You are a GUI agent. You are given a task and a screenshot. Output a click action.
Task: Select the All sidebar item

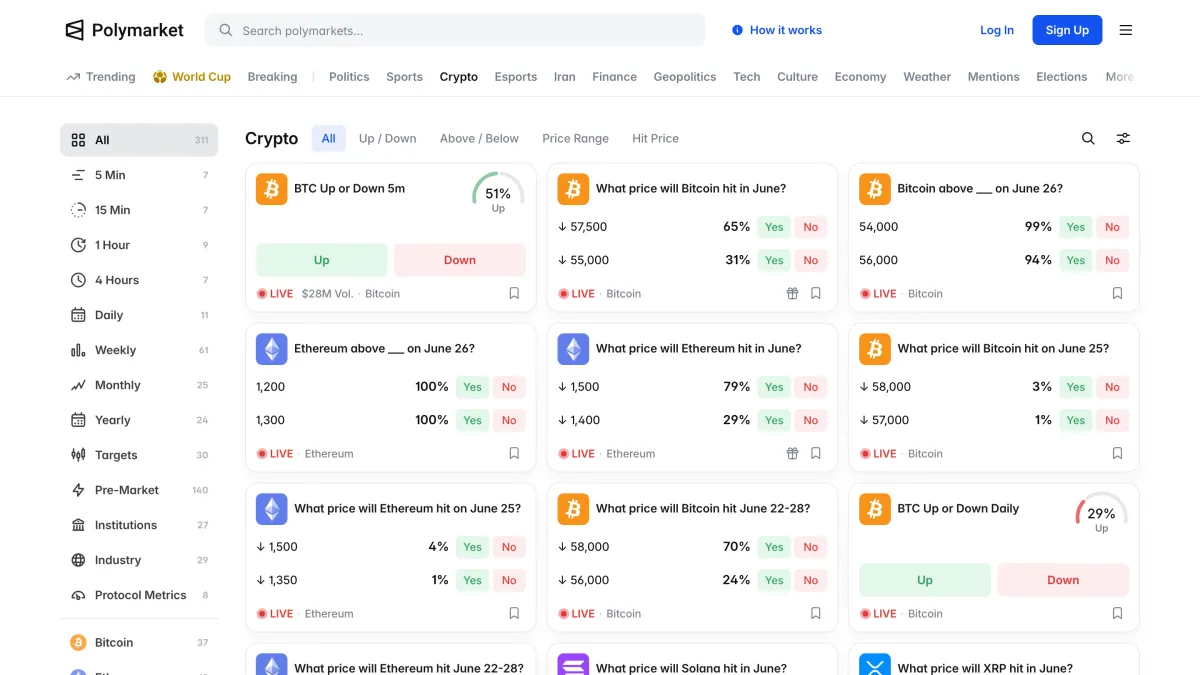click(x=139, y=140)
